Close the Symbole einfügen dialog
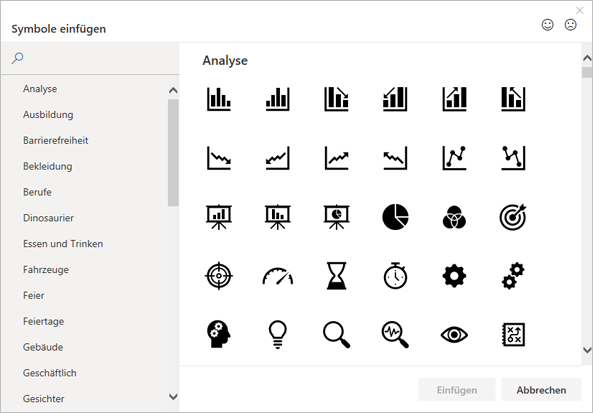 (x=579, y=10)
